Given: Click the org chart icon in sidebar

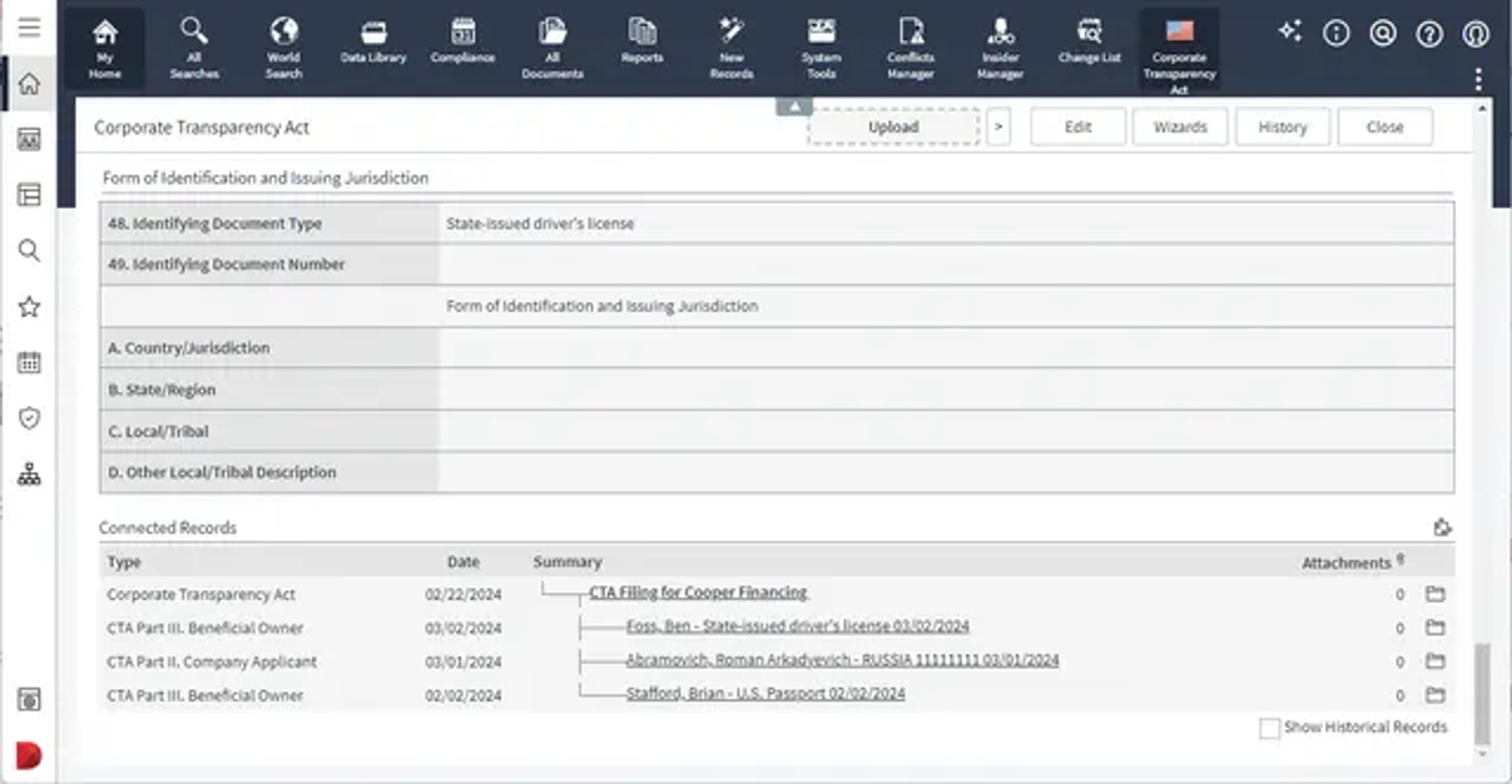Looking at the screenshot, I should pyautogui.click(x=29, y=474).
